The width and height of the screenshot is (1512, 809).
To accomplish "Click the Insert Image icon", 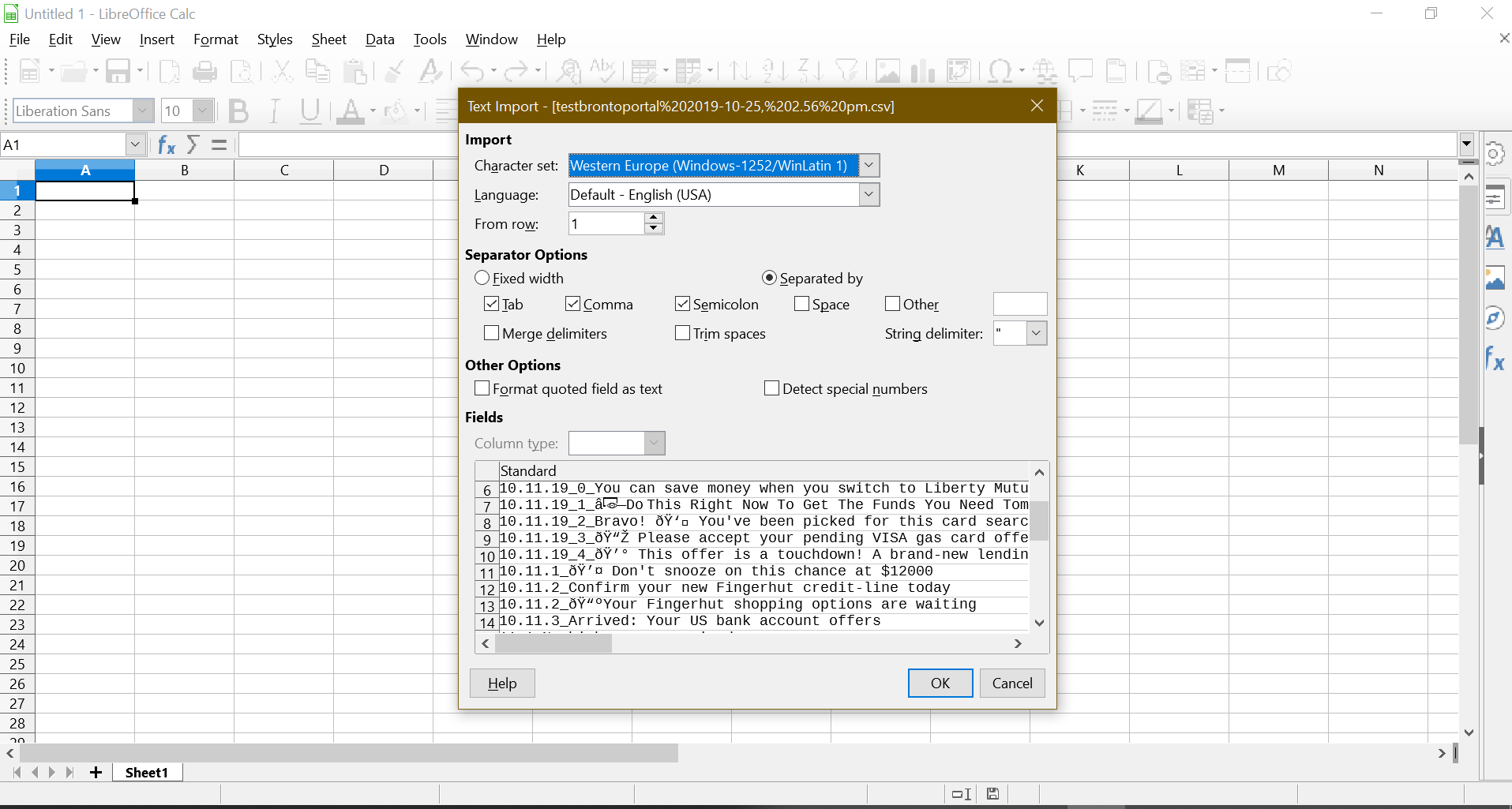I will [x=887, y=72].
